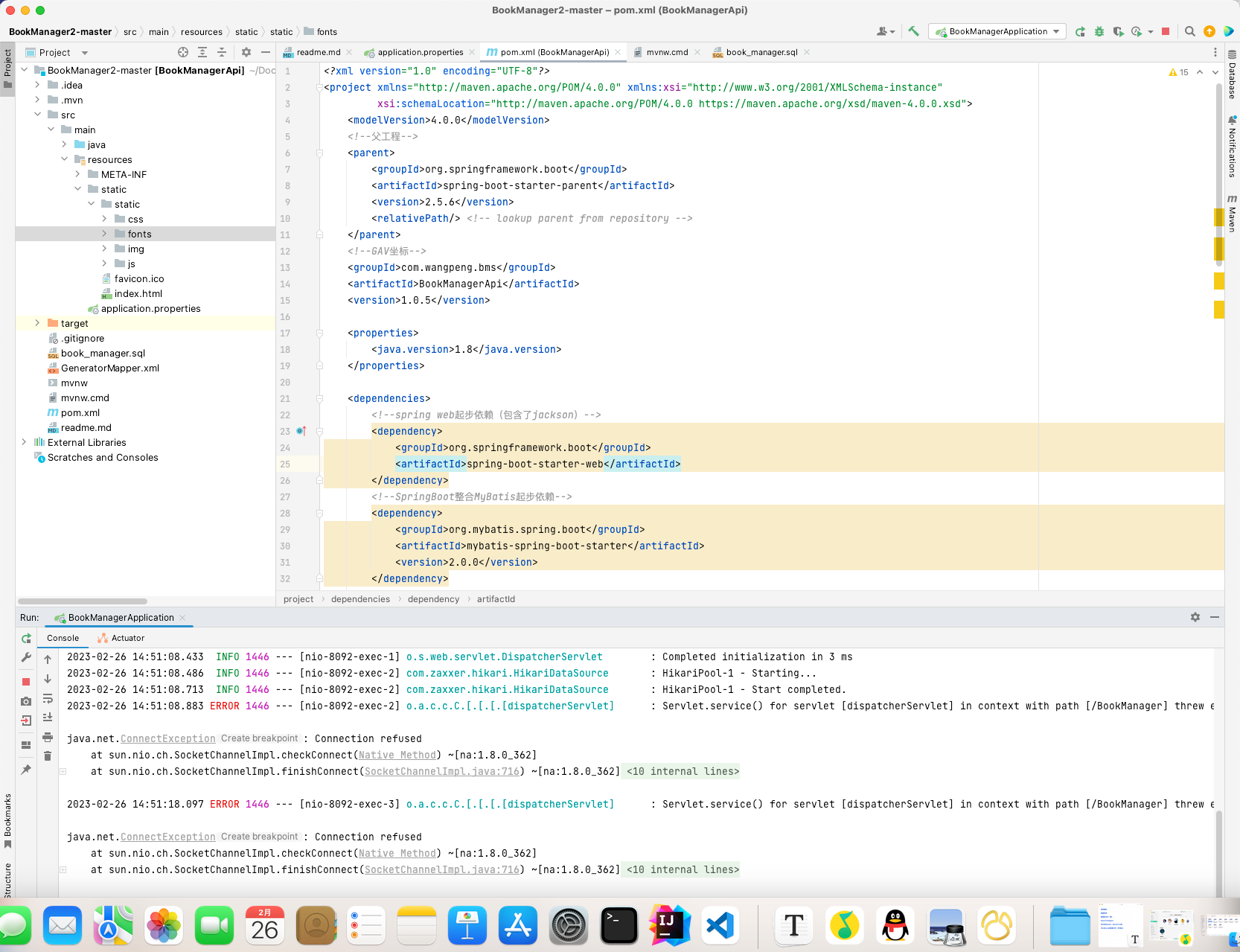The height and width of the screenshot is (952, 1240).
Task: Open the Project view selector dropdown
Action: pos(85,53)
